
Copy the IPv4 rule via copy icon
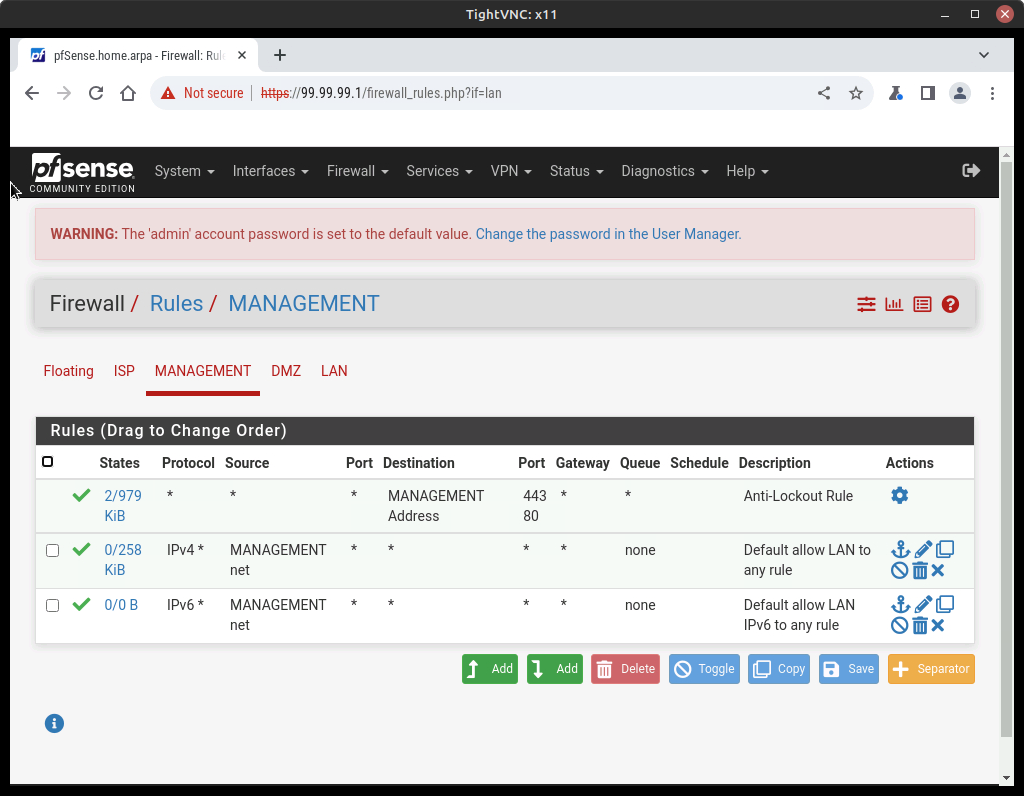pos(945,549)
